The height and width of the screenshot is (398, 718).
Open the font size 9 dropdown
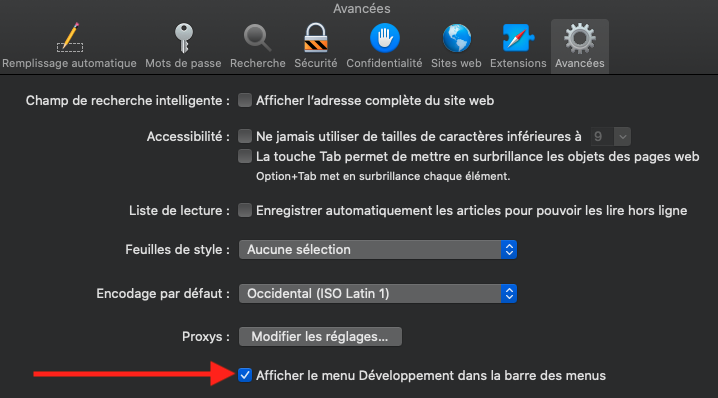(x=610, y=136)
